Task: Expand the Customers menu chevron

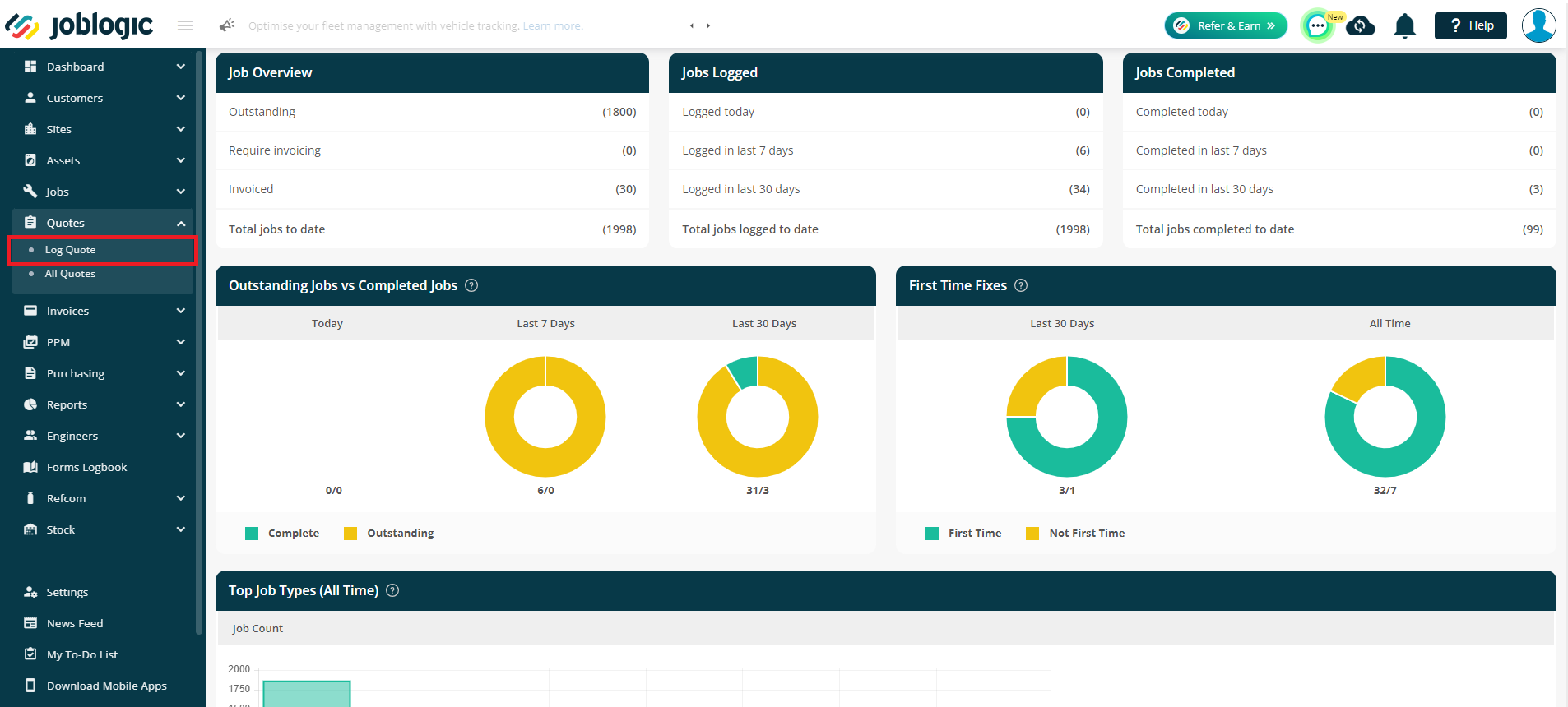Action: (x=181, y=98)
